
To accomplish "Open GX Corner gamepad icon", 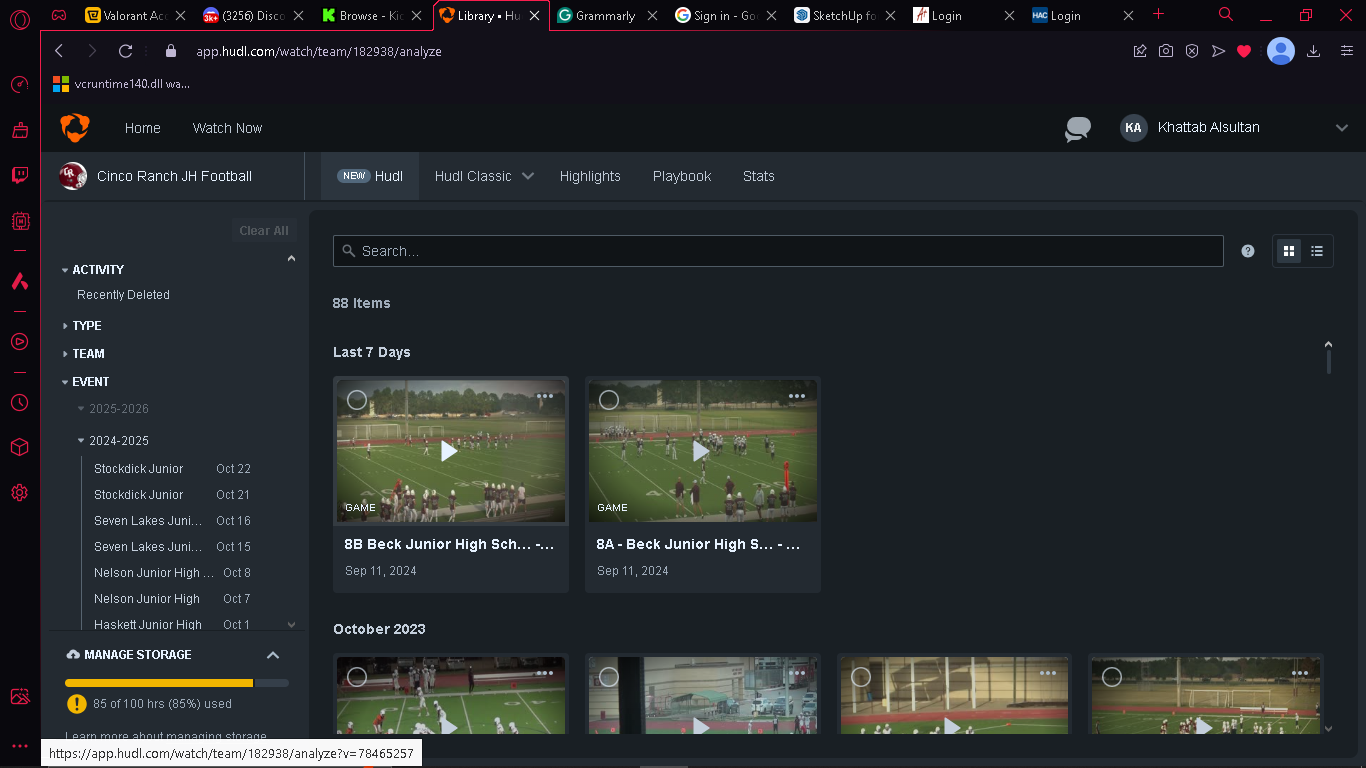I will 59,15.
